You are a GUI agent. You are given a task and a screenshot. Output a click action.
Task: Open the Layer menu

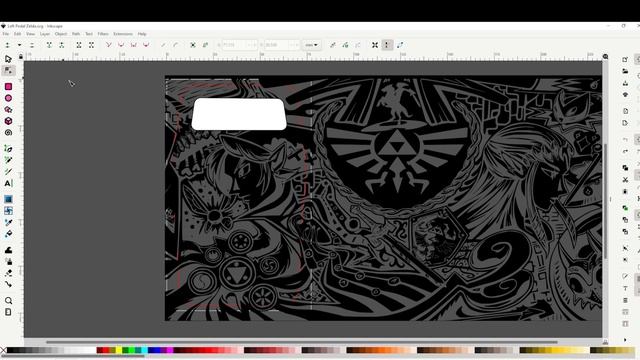click(x=44, y=34)
